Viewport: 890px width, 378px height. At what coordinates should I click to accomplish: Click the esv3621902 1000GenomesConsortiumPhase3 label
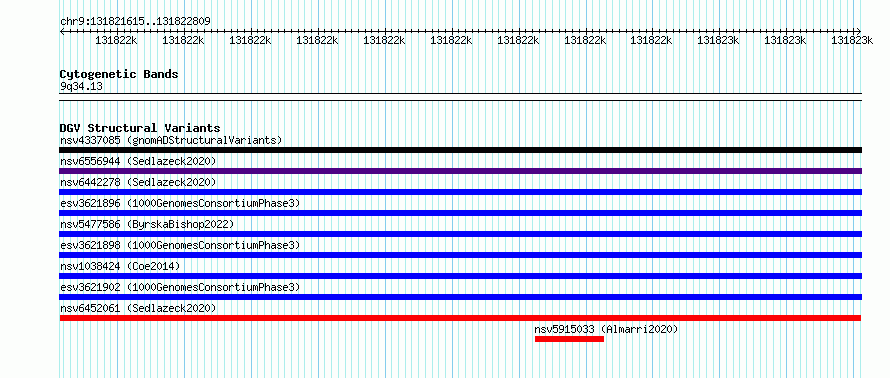click(179, 287)
